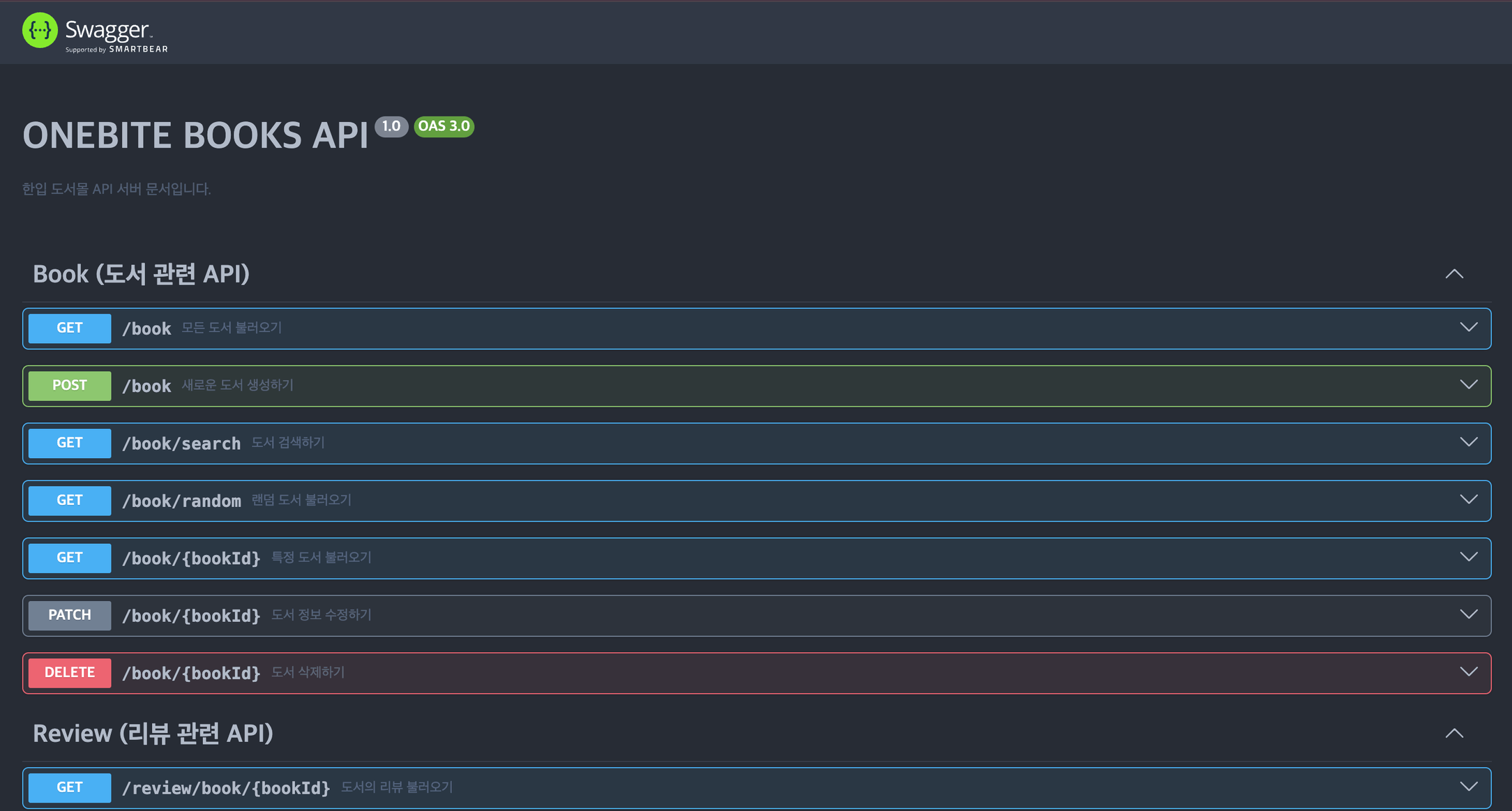Click the gray PATCH method badge
This screenshot has width=1512, height=811.
click(70, 615)
